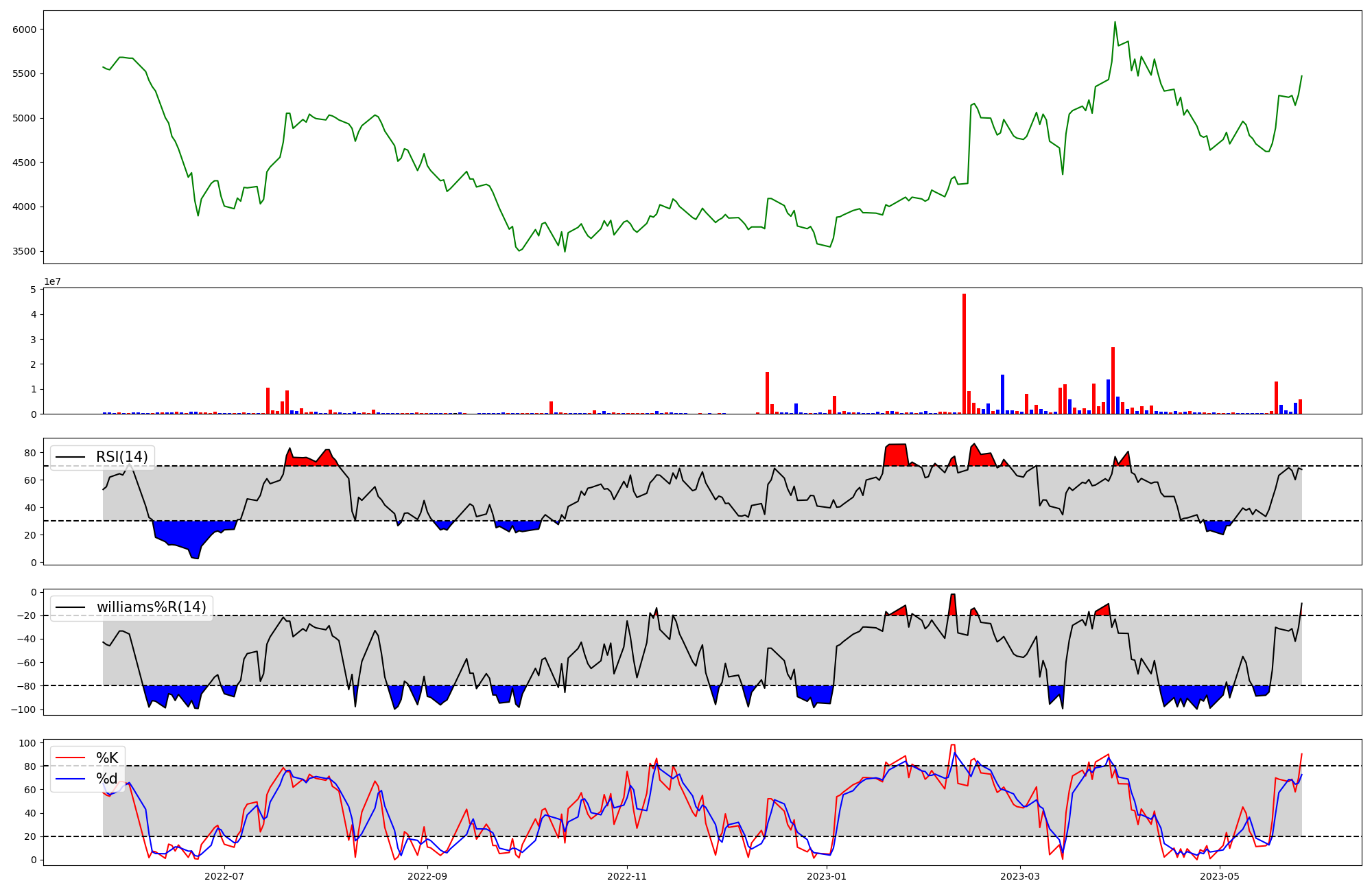Click the %K legend entry
Image resolution: width=1372 pixels, height=892 pixels.
pos(107,758)
